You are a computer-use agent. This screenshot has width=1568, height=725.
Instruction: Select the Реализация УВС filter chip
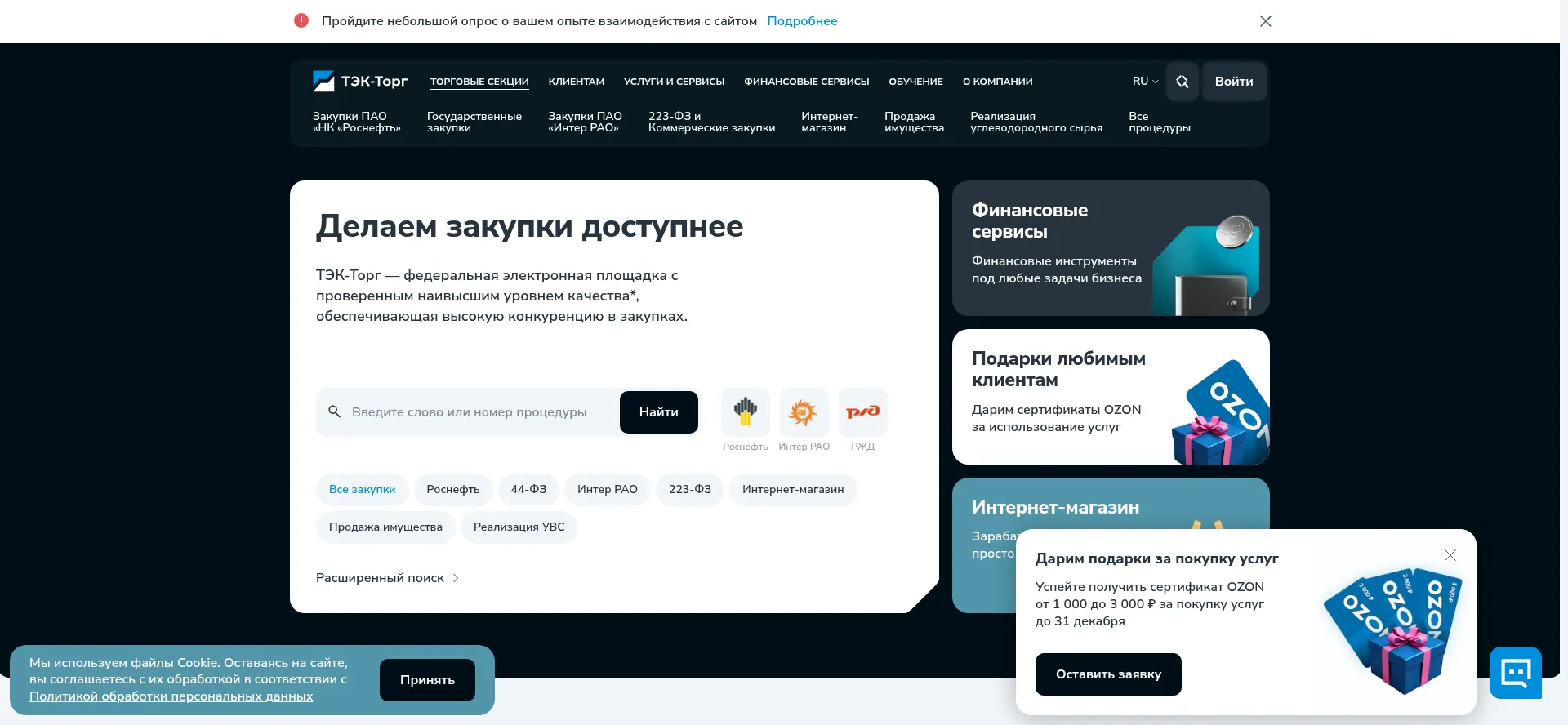click(519, 527)
